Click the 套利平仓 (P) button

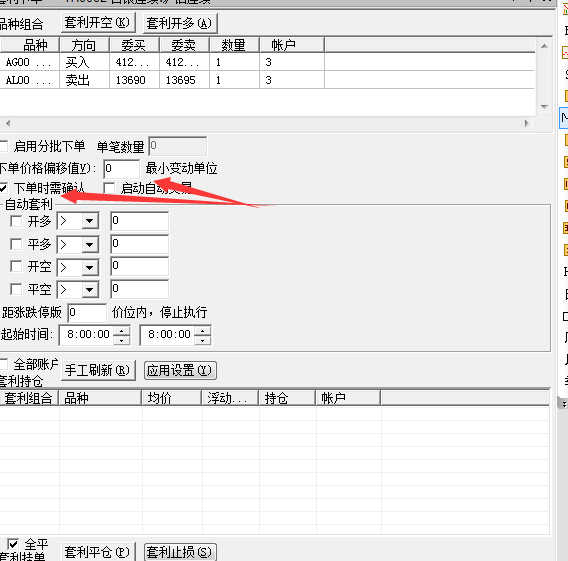98,553
